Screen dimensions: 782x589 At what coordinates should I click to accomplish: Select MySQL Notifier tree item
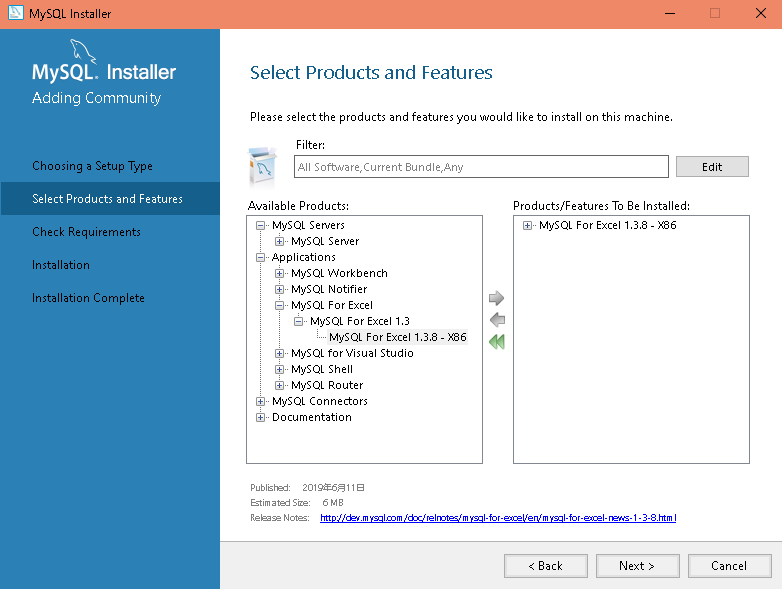tap(329, 289)
